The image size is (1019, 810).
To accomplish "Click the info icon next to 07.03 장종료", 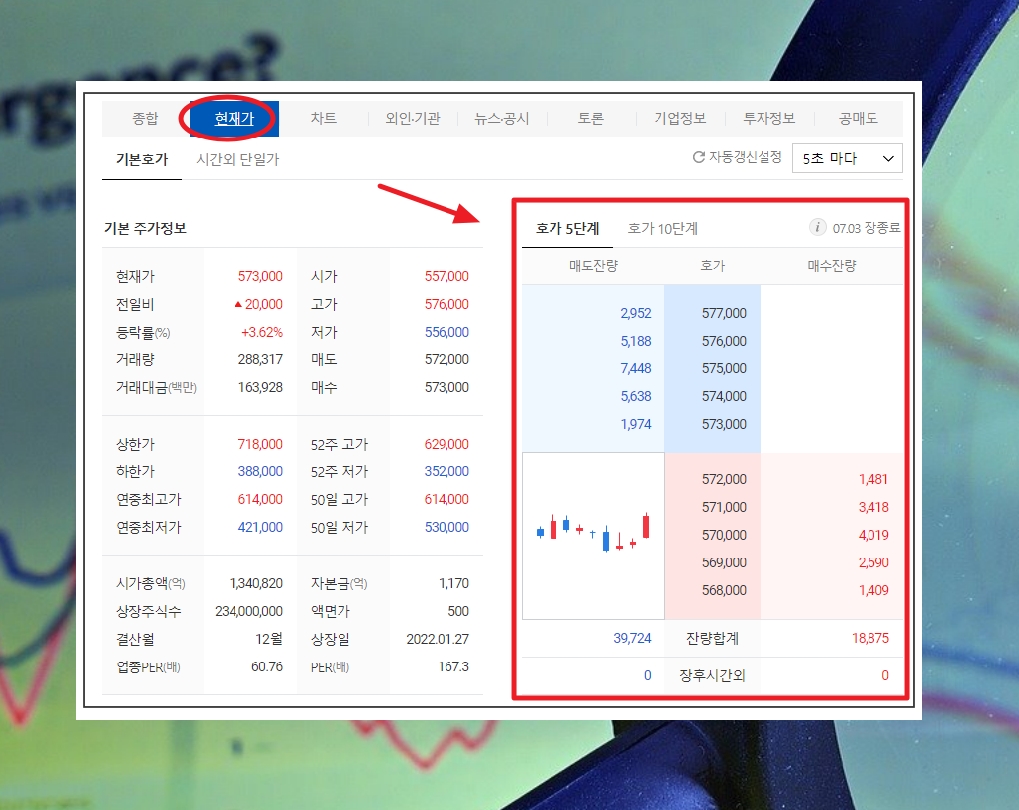I will (817, 227).
